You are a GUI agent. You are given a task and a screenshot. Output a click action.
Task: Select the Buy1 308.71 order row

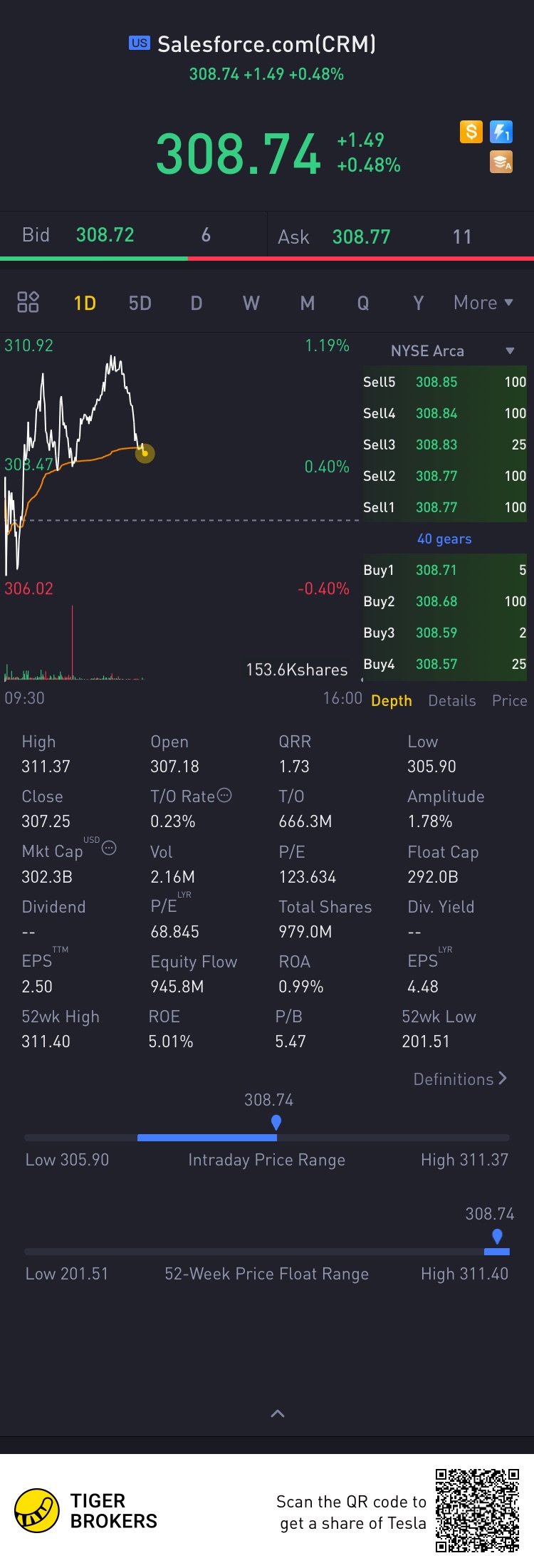[445, 570]
